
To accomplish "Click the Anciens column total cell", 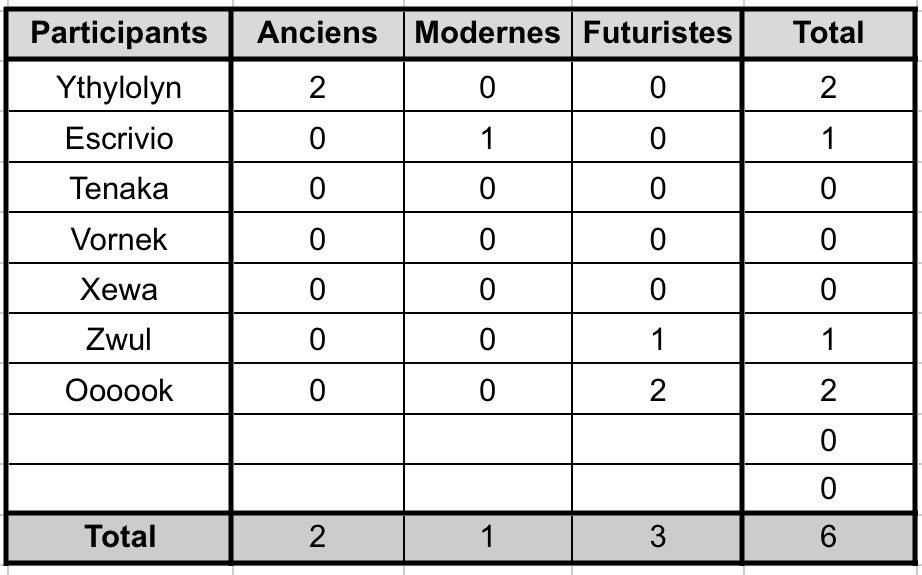I will (x=317, y=537).
